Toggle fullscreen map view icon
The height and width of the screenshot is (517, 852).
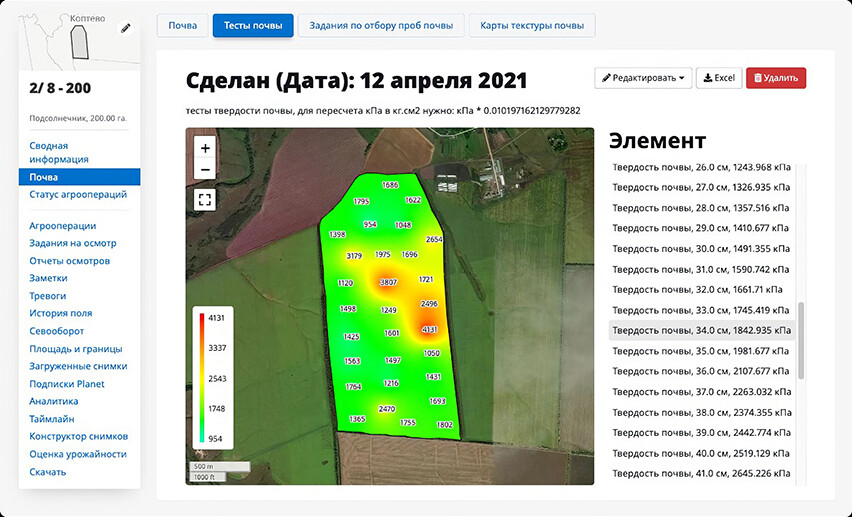[205, 199]
